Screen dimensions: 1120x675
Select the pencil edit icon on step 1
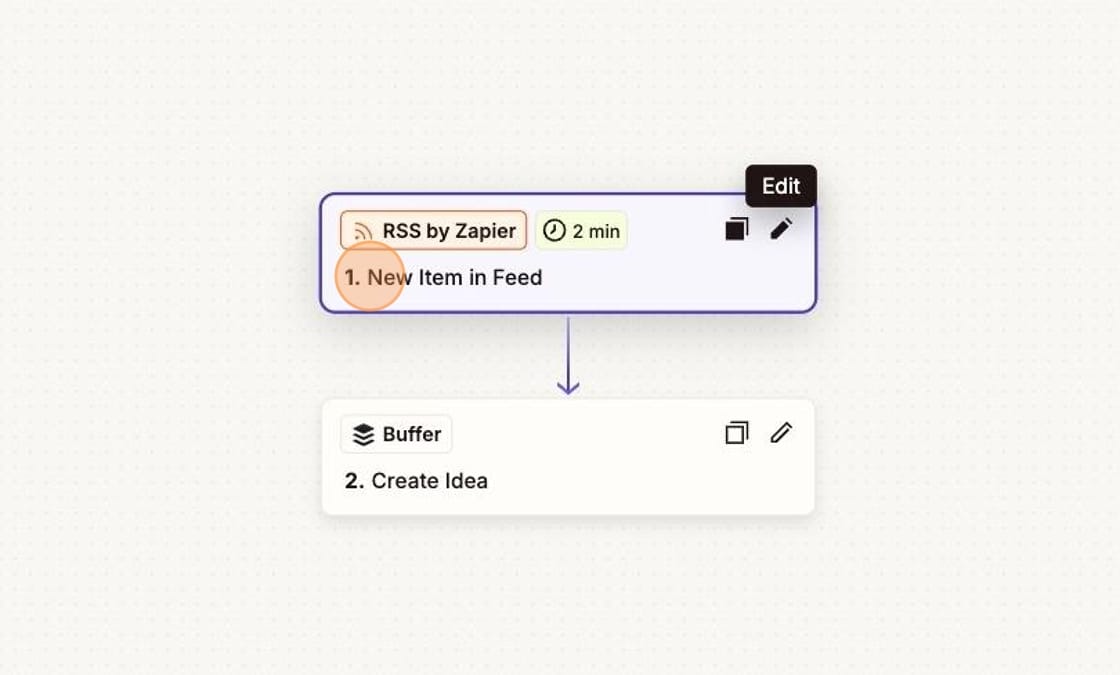[x=781, y=228]
